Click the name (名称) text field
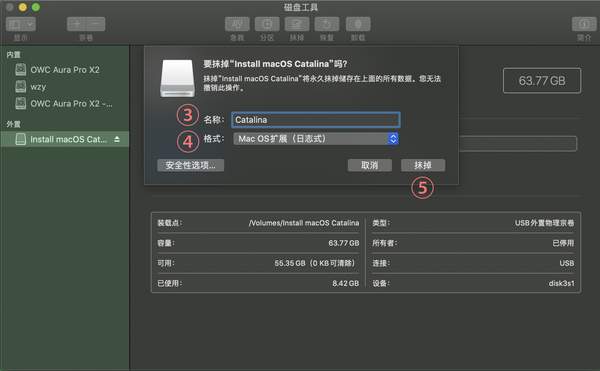 [x=316, y=120]
